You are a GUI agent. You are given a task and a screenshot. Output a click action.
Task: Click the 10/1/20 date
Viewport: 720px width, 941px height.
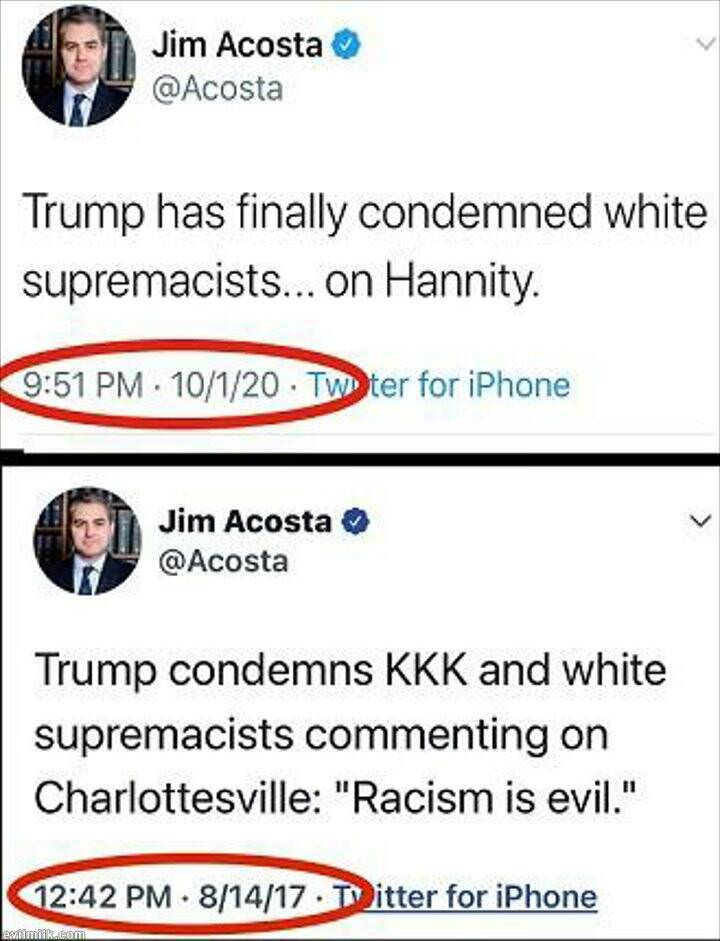(225, 385)
